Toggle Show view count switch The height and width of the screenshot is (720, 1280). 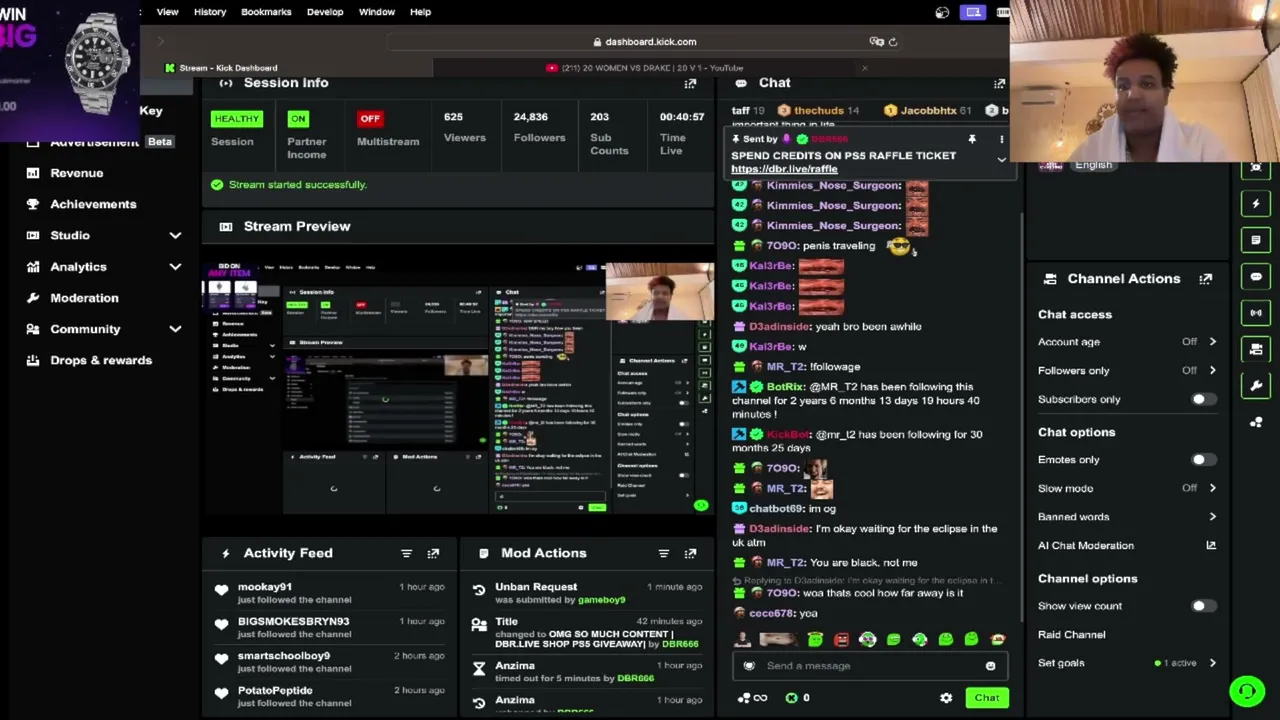tap(1203, 606)
